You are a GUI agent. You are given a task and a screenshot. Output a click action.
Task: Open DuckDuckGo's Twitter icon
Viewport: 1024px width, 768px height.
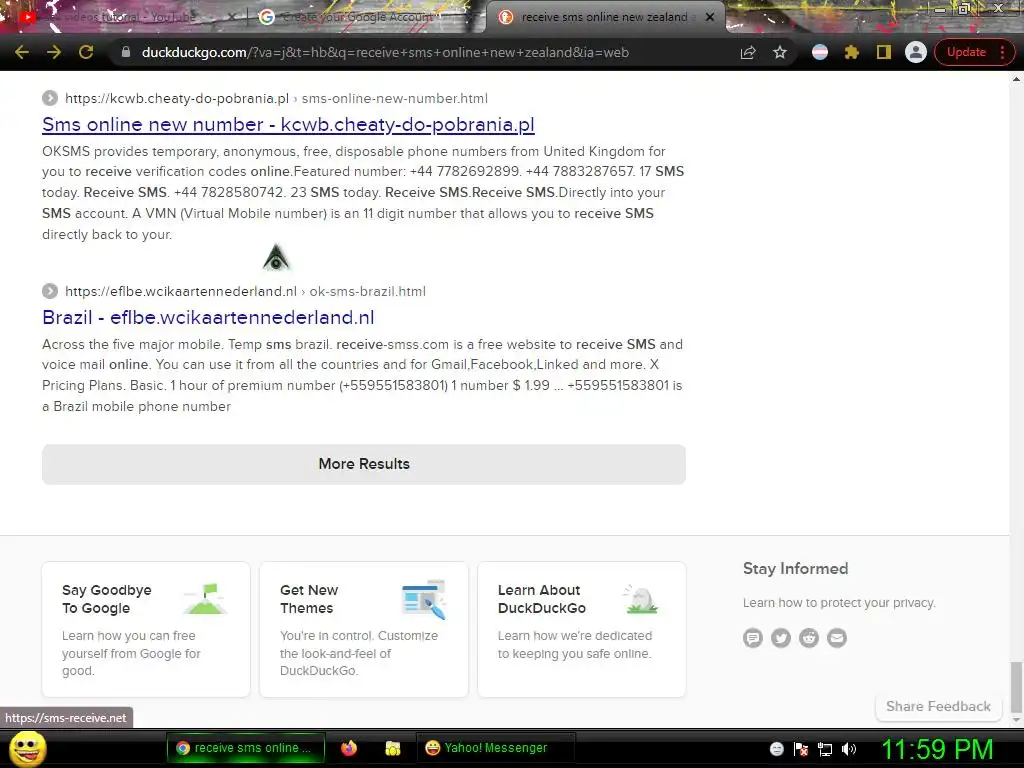click(781, 637)
